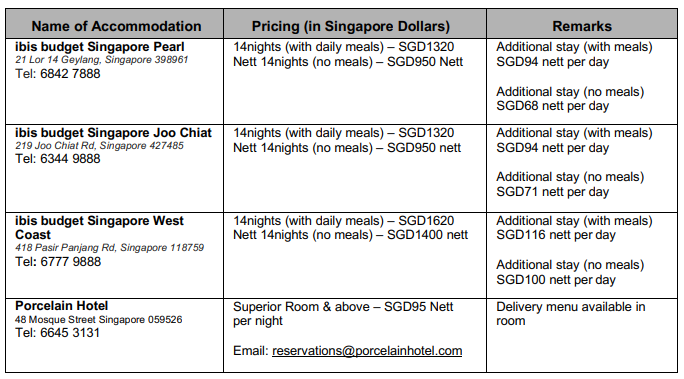
Task: Click the Pricing (in Singapore Dollars) header
Action: [351, 26]
